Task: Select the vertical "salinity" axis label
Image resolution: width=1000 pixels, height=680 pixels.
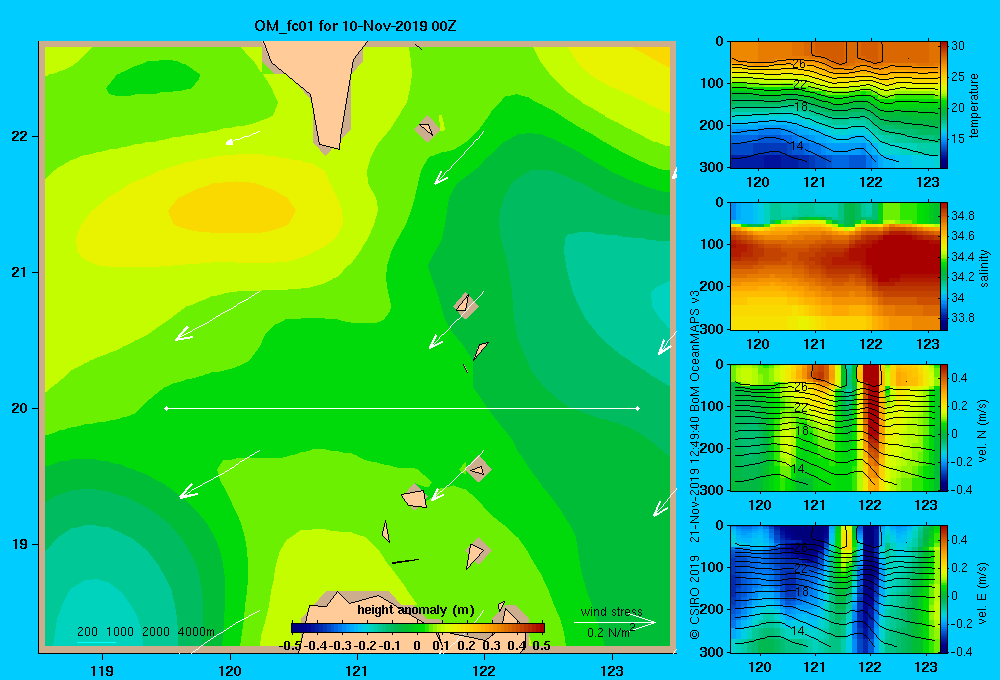Action: (984, 268)
